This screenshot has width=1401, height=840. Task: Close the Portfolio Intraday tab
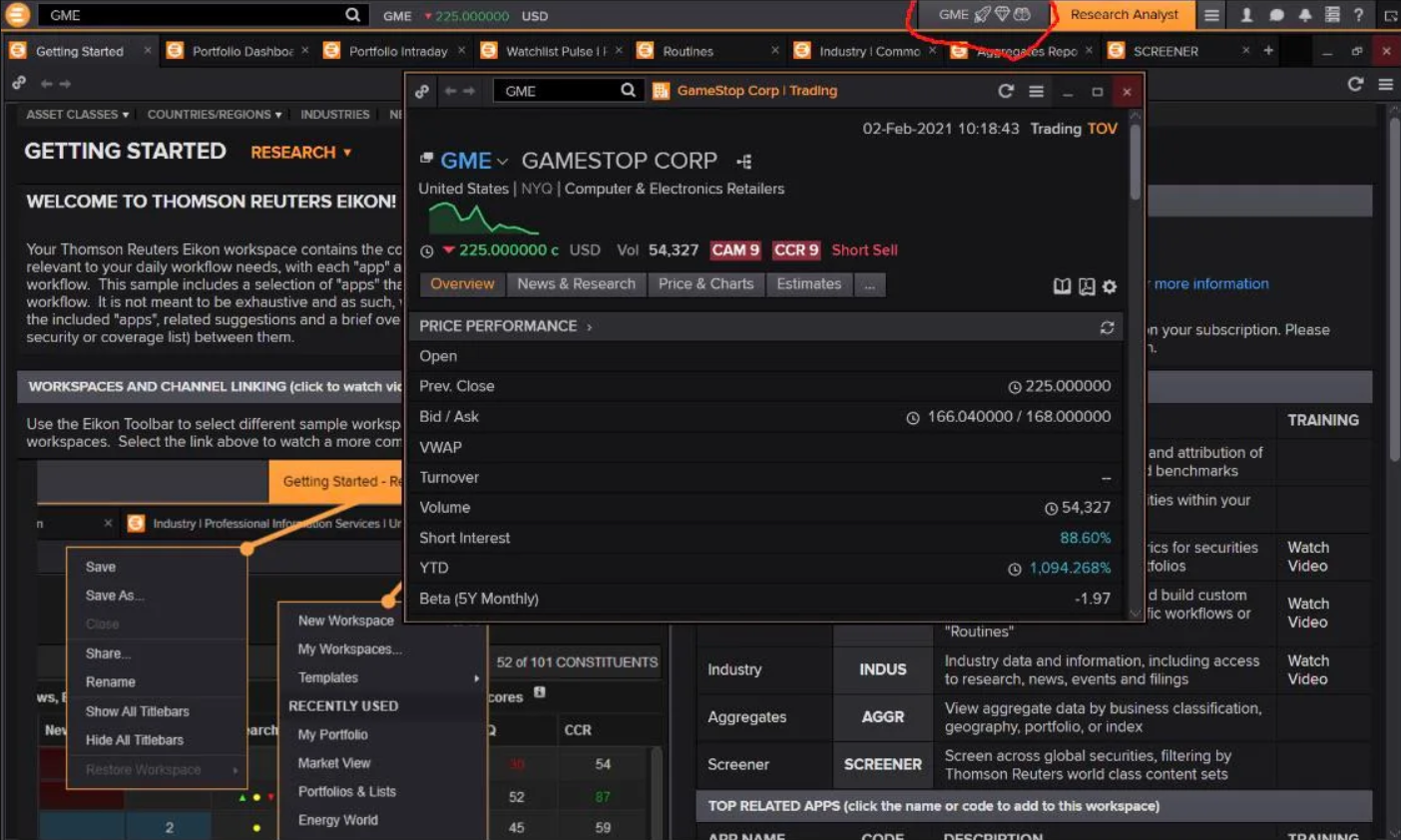(461, 50)
